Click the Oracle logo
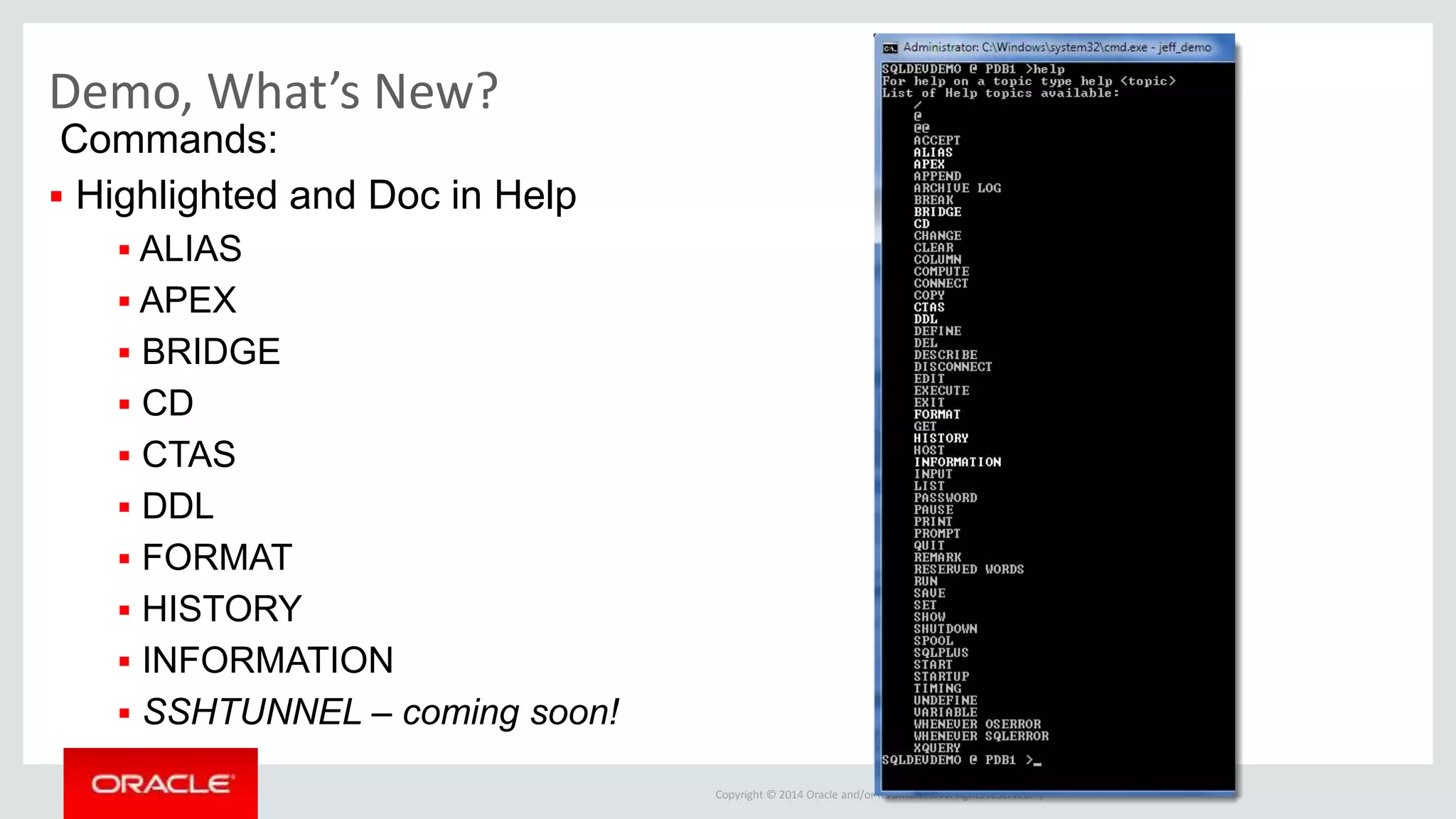Image resolution: width=1456 pixels, height=819 pixels. 161,783
